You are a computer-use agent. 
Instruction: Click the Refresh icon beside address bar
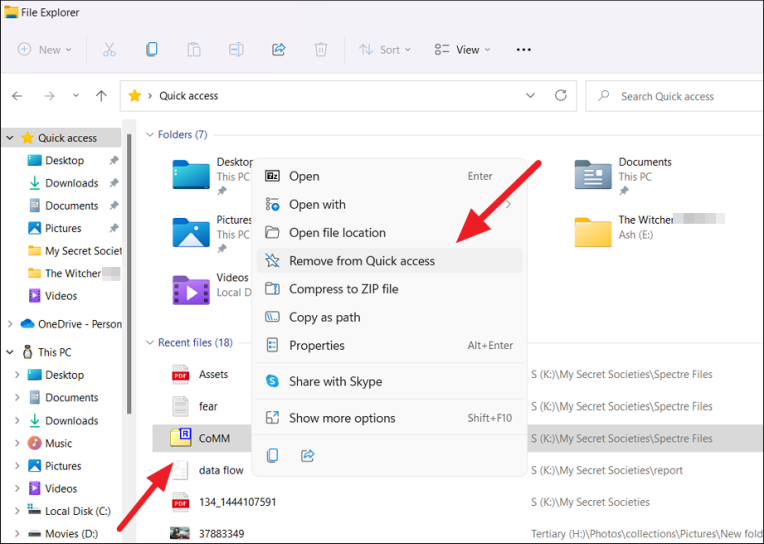pyautogui.click(x=561, y=96)
